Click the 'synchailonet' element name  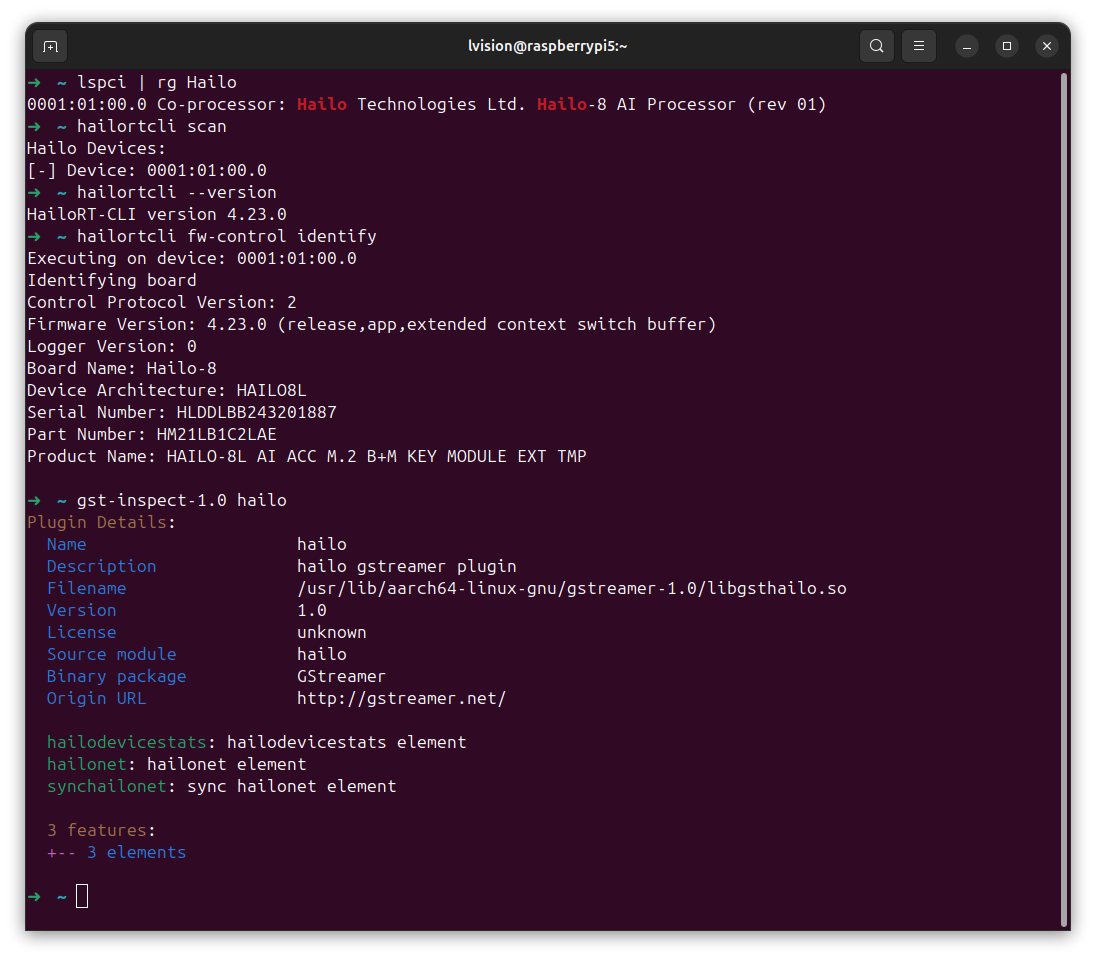point(107,787)
